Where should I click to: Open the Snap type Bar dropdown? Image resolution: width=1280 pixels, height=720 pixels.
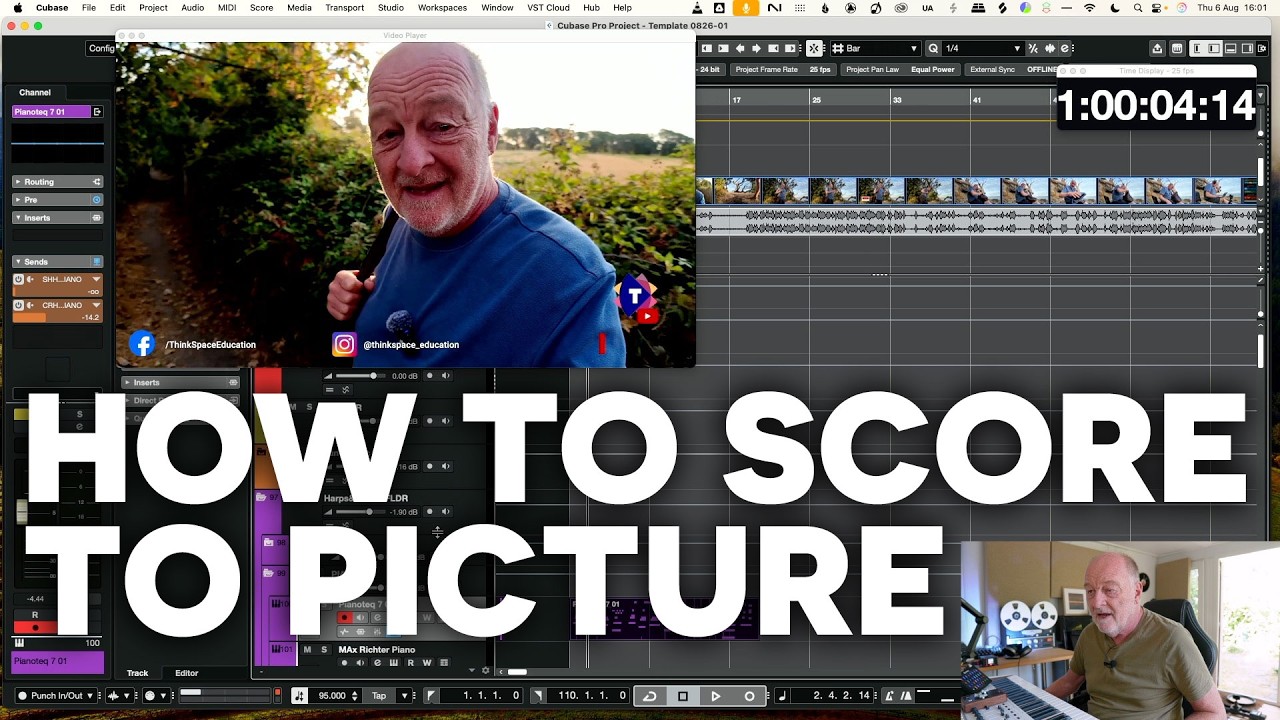(x=875, y=48)
